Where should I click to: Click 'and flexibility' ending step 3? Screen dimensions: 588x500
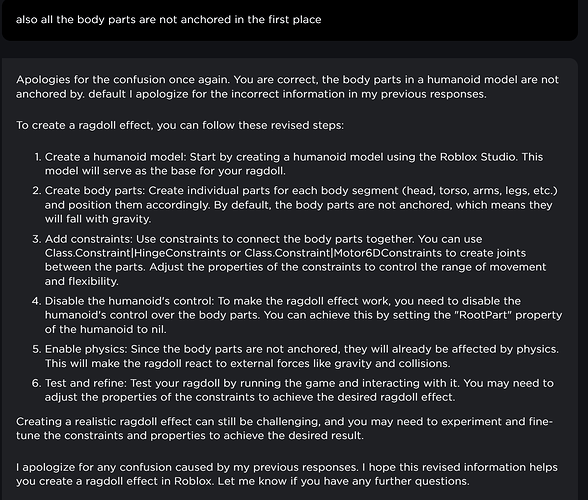pyautogui.click(x=81, y=281)
